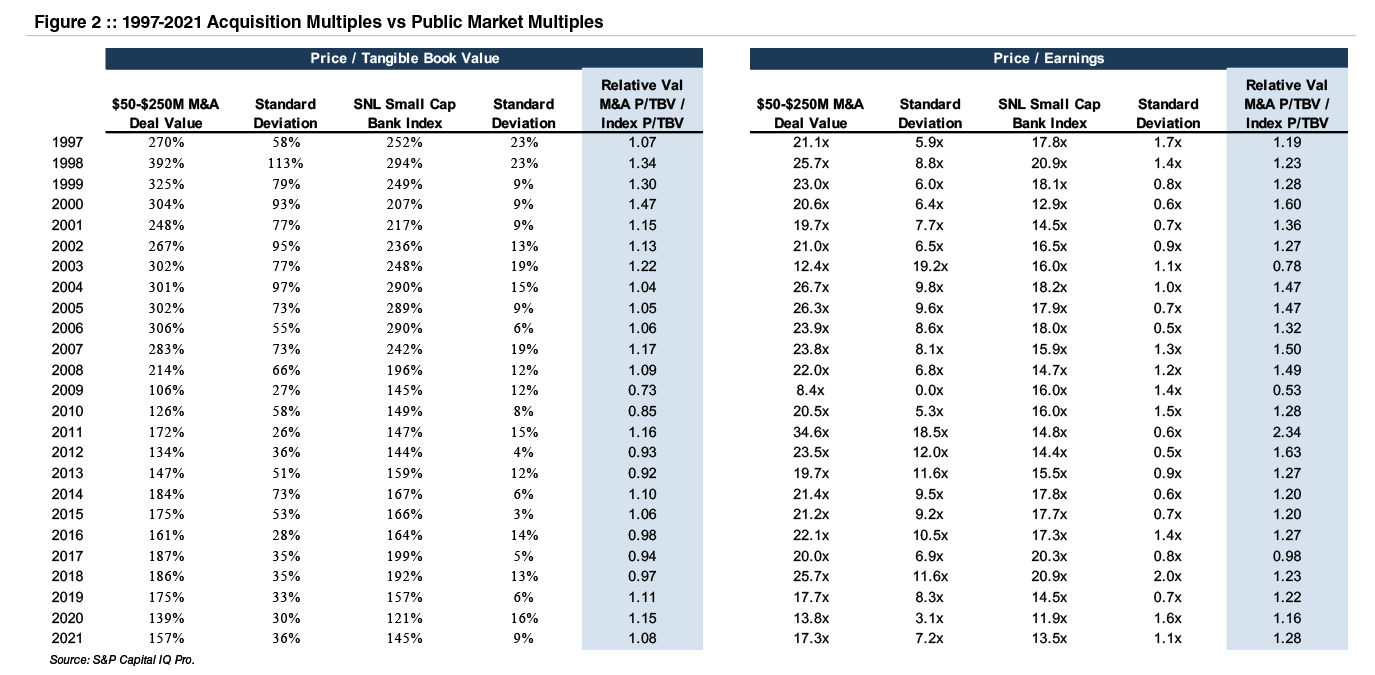Click the Price / Earnings banner header

point(1048,58)
